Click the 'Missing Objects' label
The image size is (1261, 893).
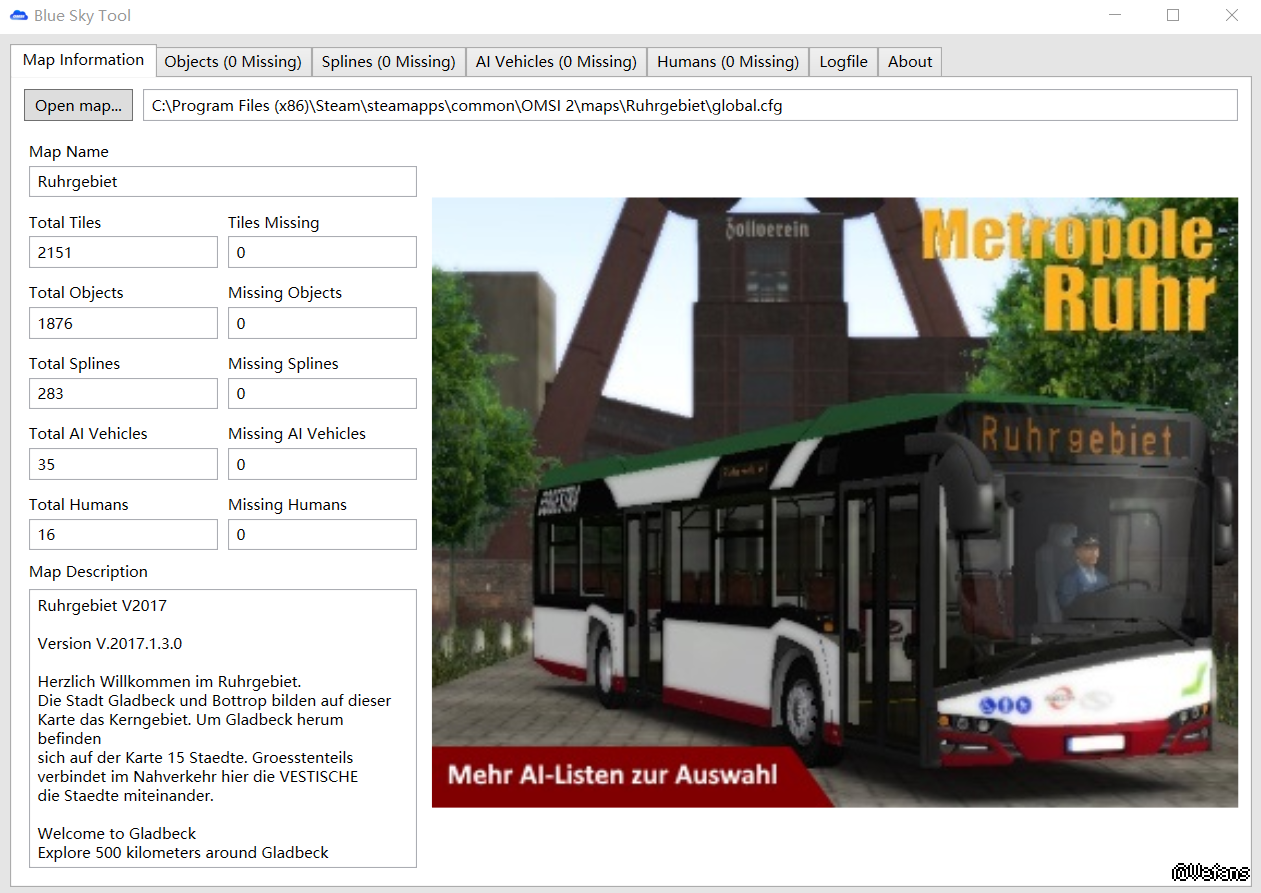[285, 293]
